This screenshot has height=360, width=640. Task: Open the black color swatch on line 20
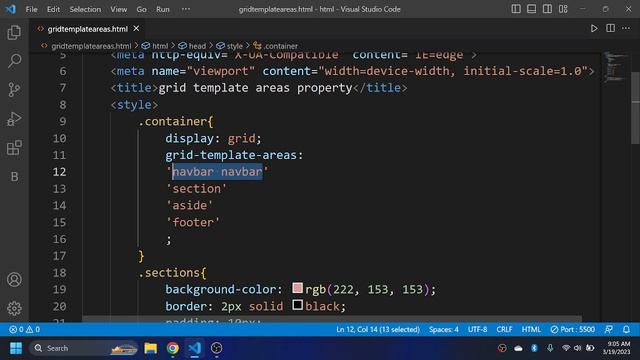coord(298,305)
